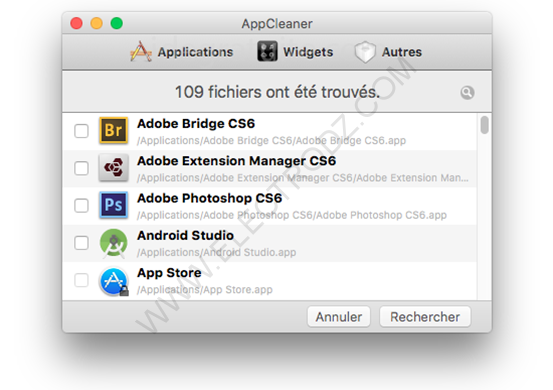Click the Autres shield icon
Image resolution: width=553 pixels, height=390 pixels.
(365, 52)
